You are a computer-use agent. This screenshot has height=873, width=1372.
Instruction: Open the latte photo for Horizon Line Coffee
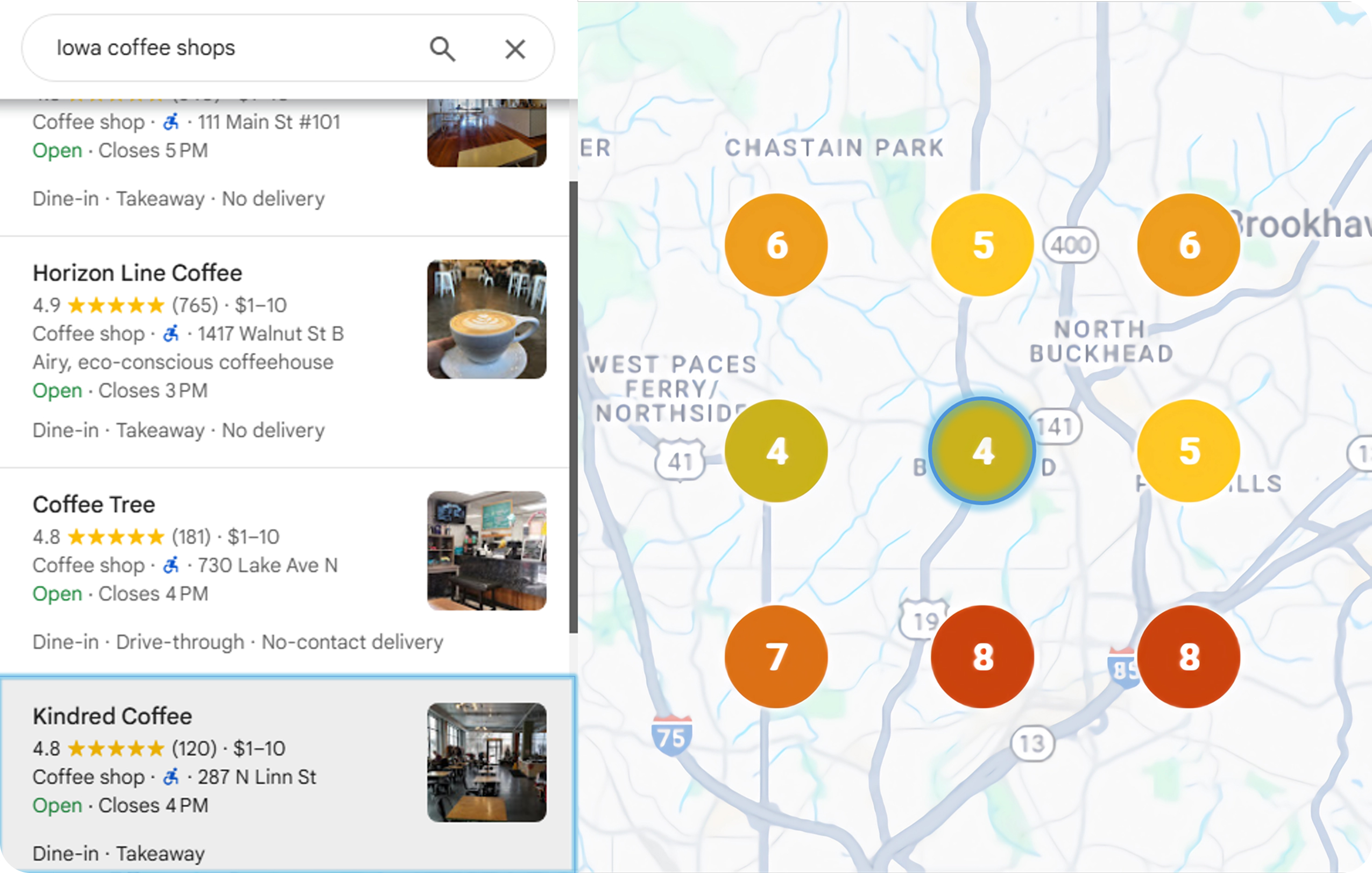[486, 320]
